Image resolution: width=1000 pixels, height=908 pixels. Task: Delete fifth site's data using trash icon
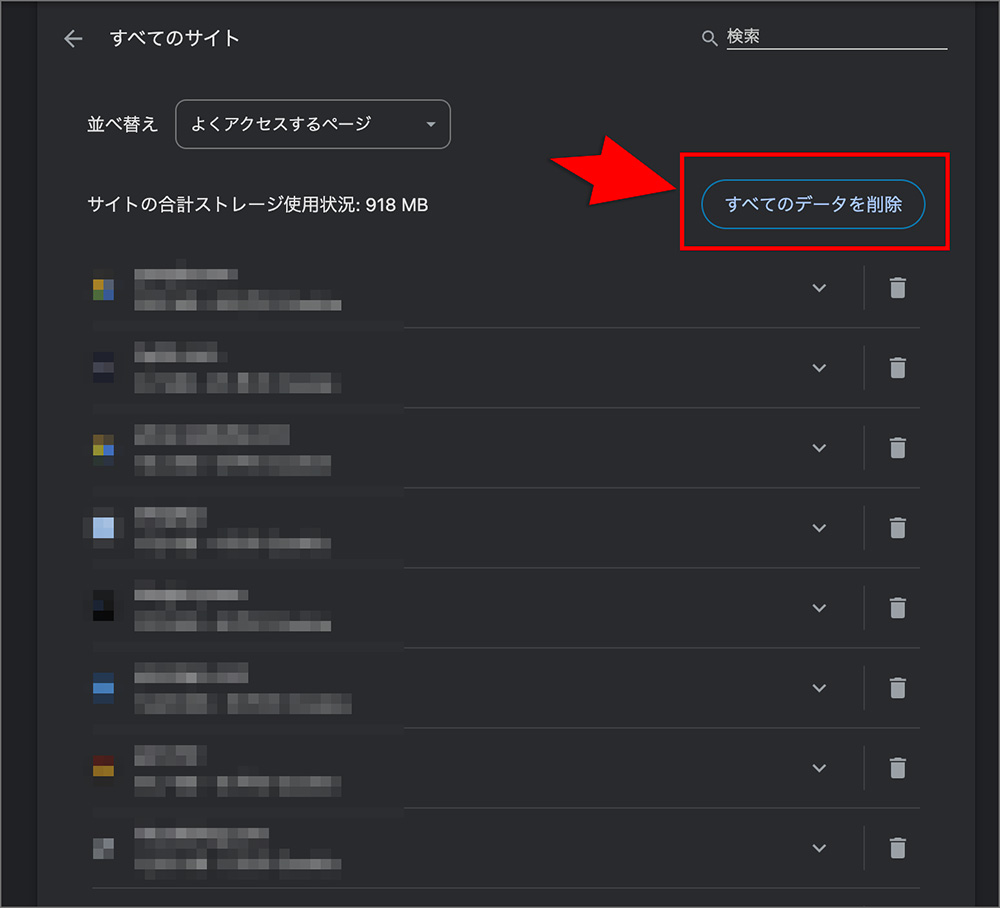pos(897,608)
